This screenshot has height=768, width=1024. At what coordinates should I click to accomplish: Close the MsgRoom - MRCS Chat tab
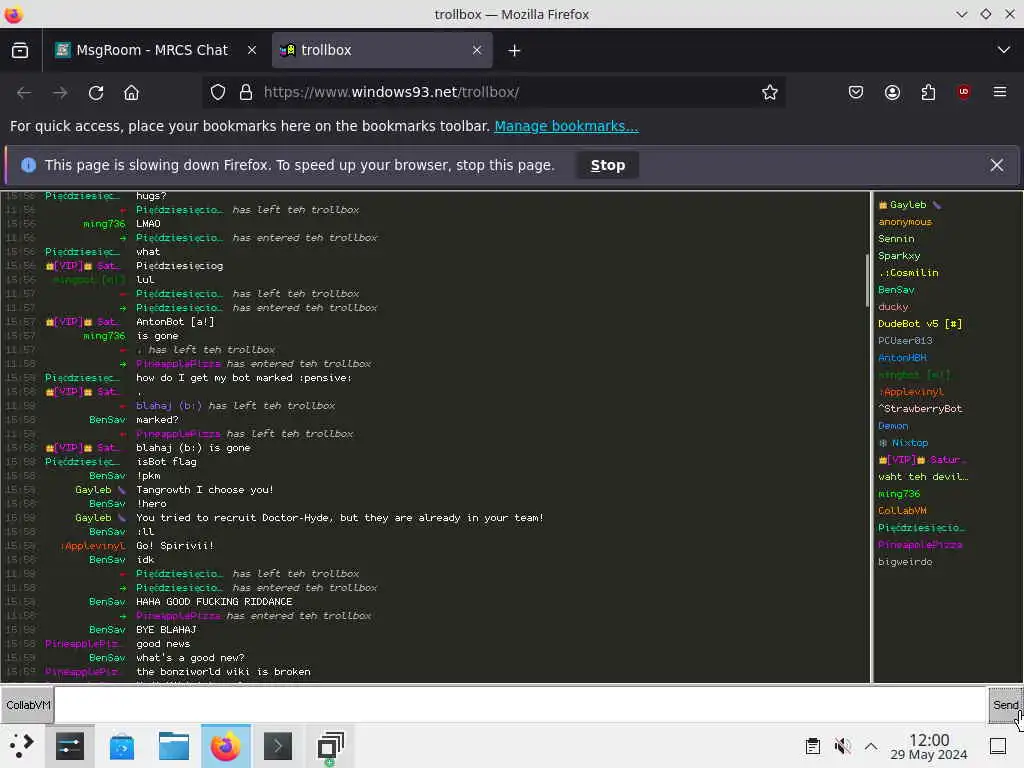click(x=251, y=50)
